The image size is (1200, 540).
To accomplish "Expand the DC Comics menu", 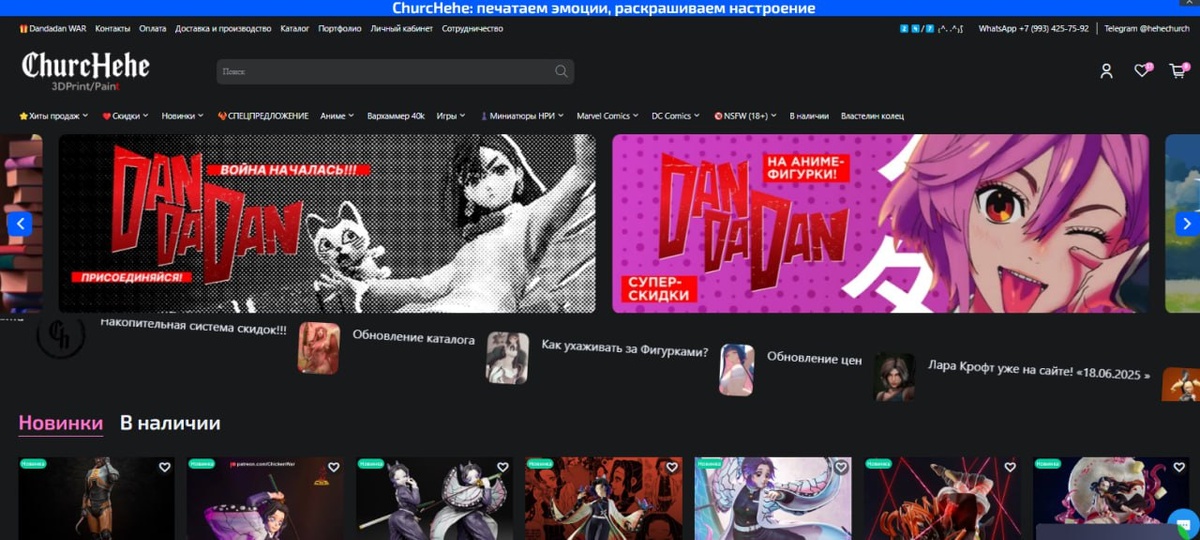I will 676,116.
